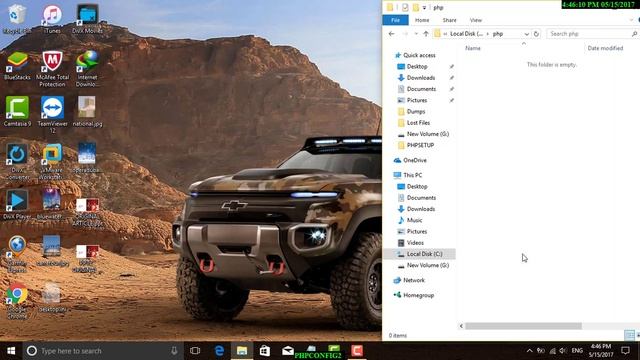Refresh the php folder view

point(536,34)
